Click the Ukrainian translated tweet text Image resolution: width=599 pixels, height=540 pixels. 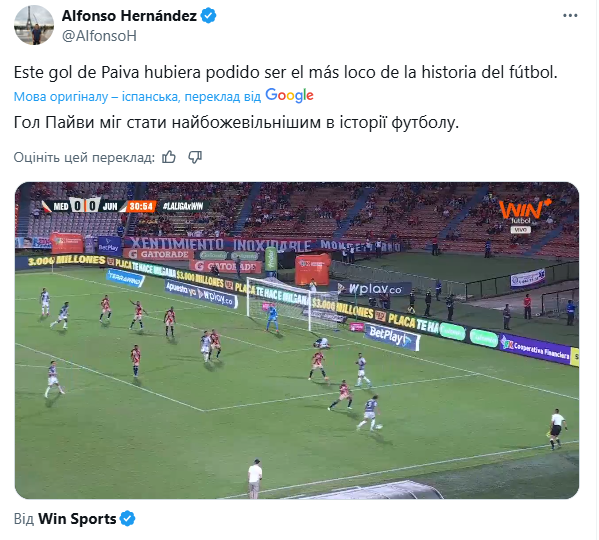pos(236,123)
